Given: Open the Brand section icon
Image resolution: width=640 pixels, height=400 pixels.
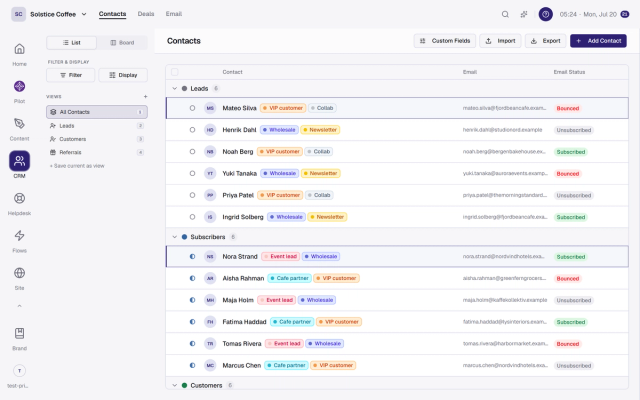Looking at the screenshot, I should [19, 333].
